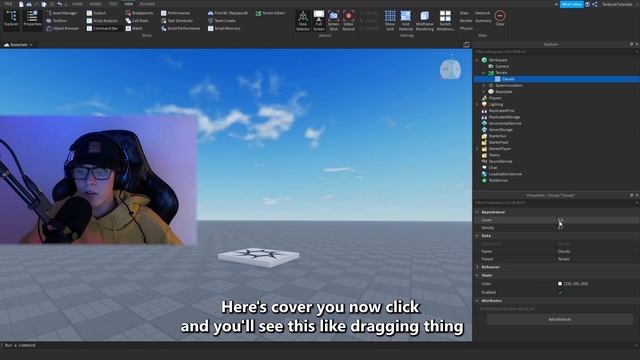Click the Cover property value field
The width and height of the screenshot is (640, 360).
pyautogui.click(x=597, y=220)
